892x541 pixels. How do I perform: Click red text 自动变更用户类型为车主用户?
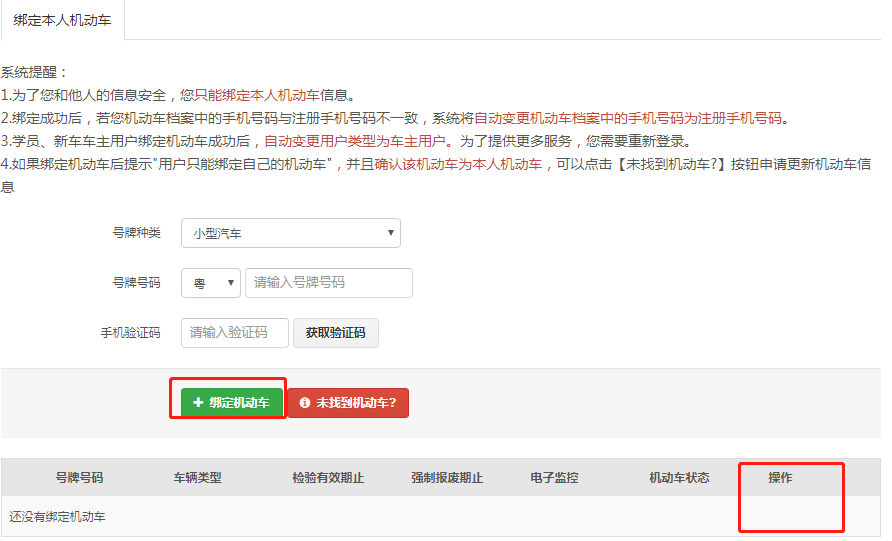click(x=355, y=141)
